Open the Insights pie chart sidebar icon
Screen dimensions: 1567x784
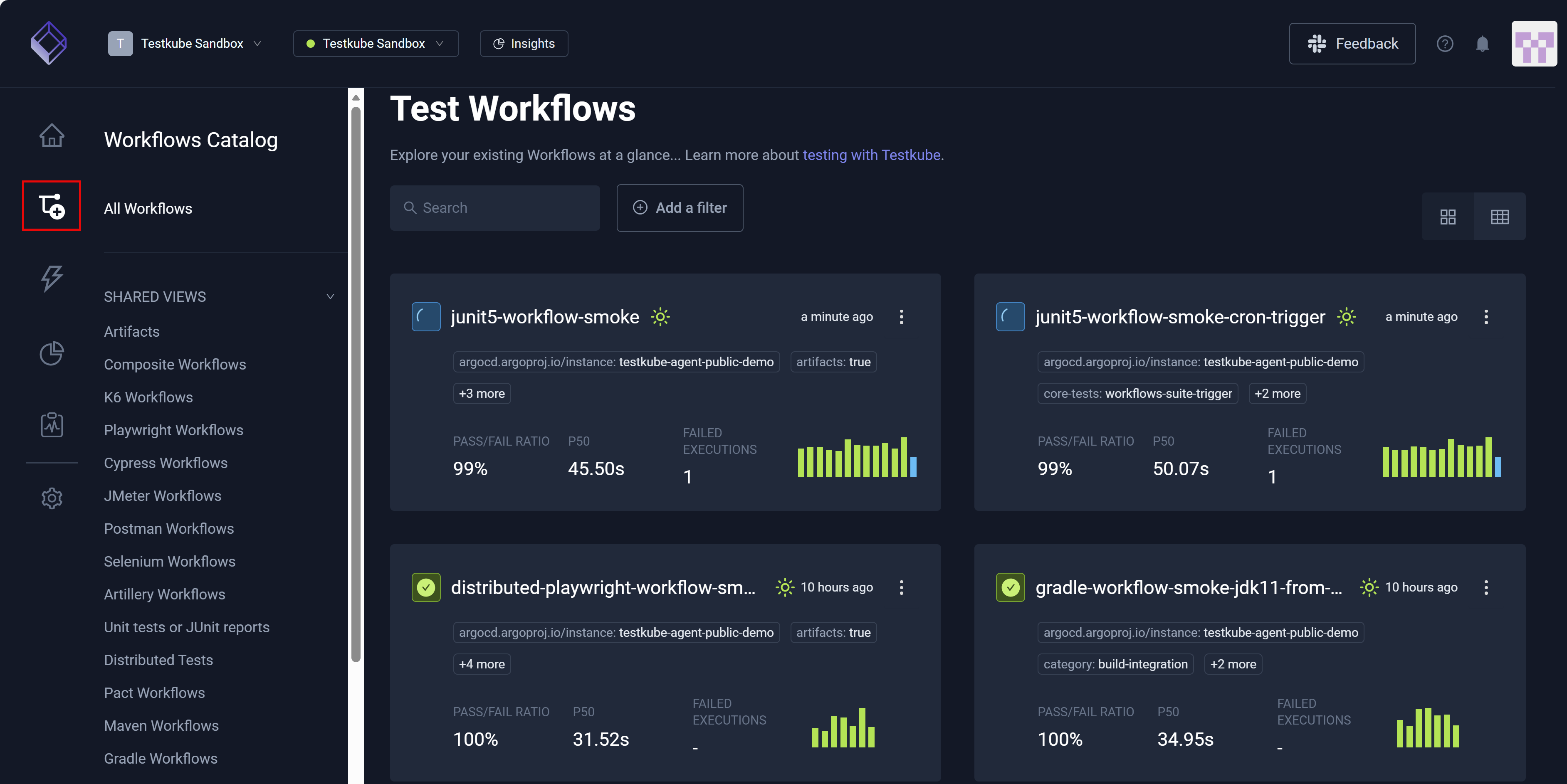(52, 353)
